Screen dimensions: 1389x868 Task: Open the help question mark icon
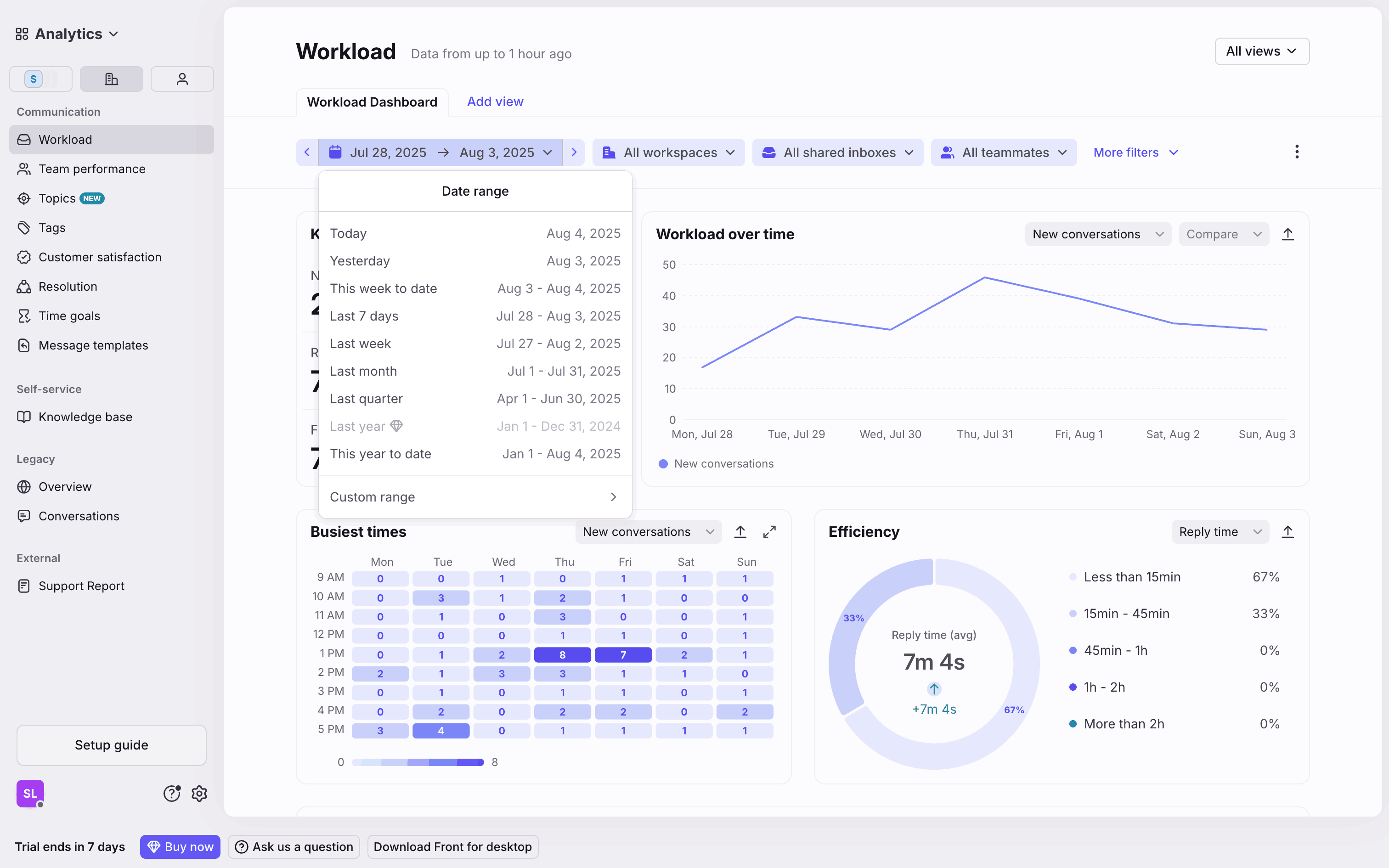point(172,794)
